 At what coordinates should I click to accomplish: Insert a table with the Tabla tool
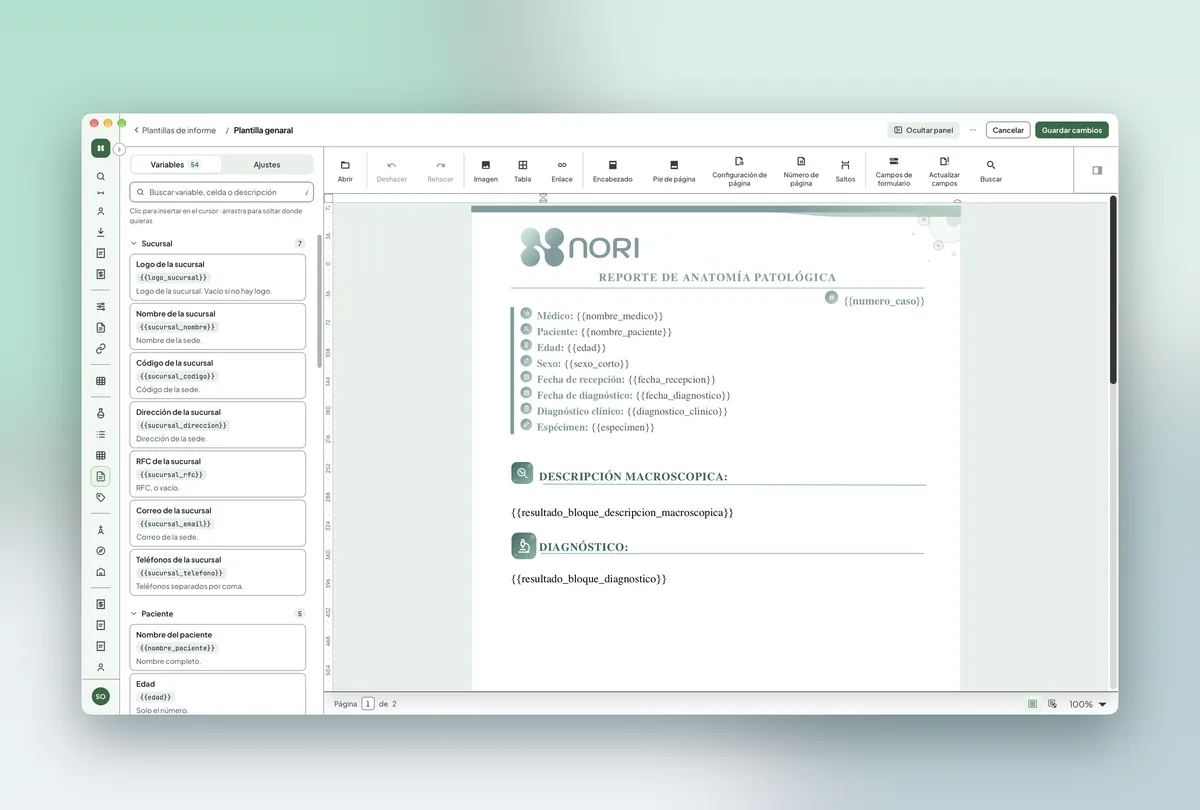click(522, 171)
